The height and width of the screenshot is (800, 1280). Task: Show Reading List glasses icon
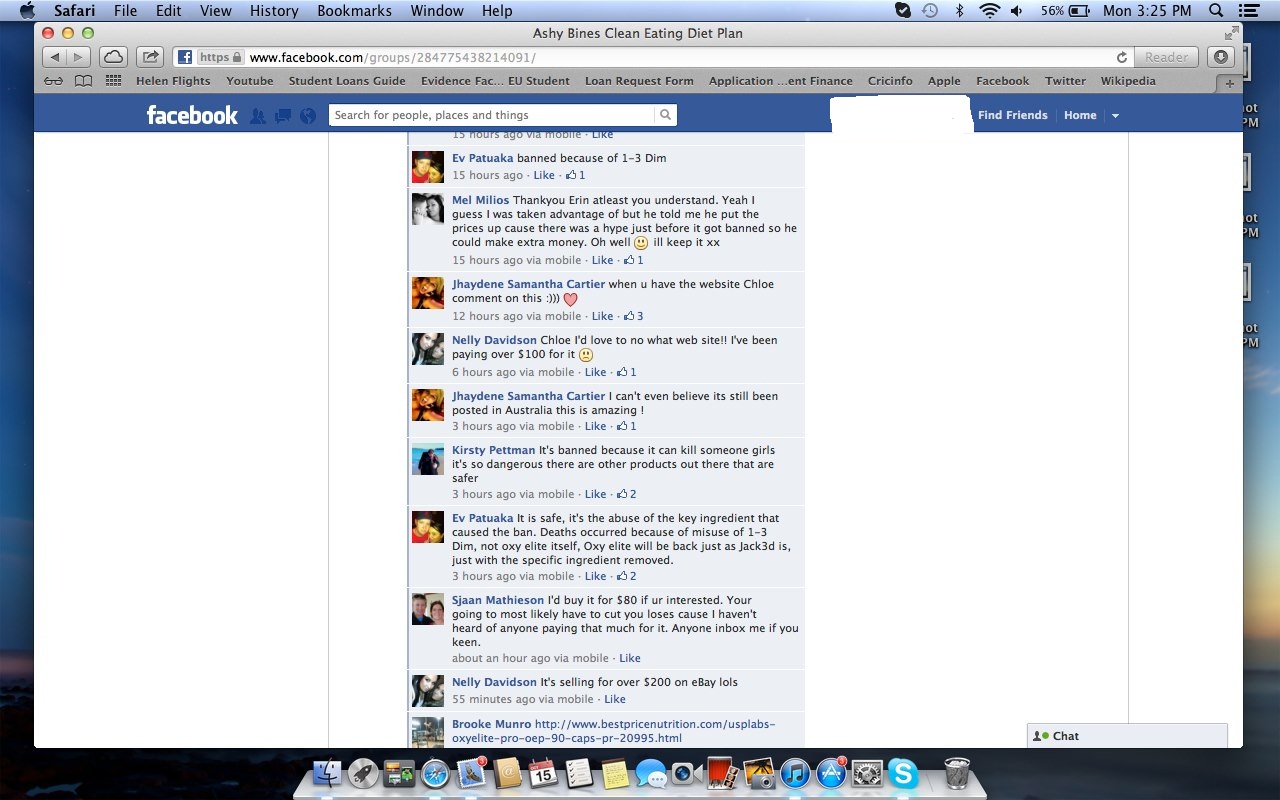tap(53, 81)
